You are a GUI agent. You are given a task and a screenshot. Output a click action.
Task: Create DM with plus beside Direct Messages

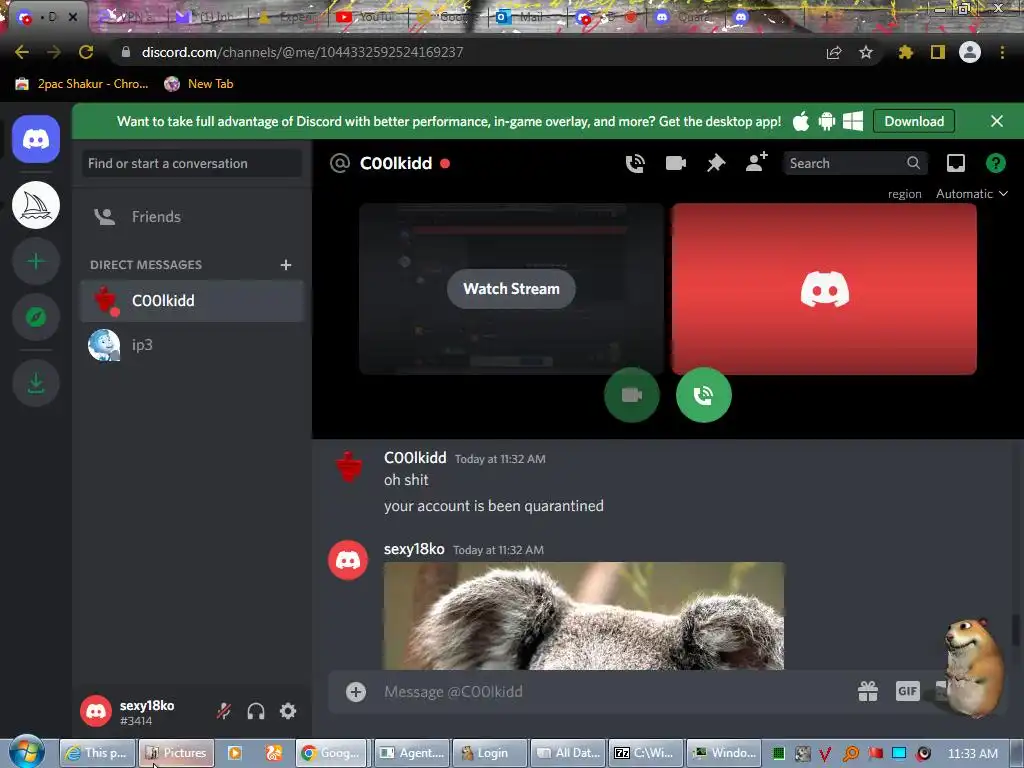click(x=285, y=264)
